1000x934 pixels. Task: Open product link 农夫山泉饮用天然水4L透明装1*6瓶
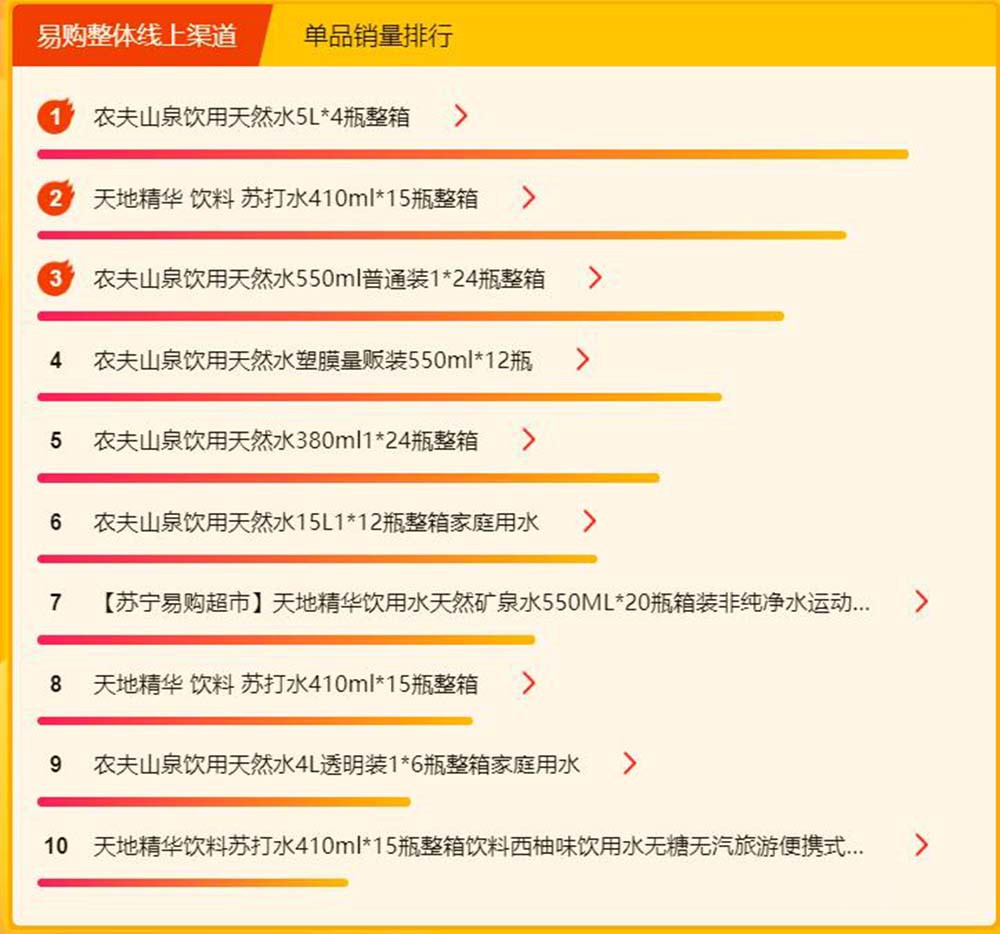pyautogui.click(x=336, y=764)
